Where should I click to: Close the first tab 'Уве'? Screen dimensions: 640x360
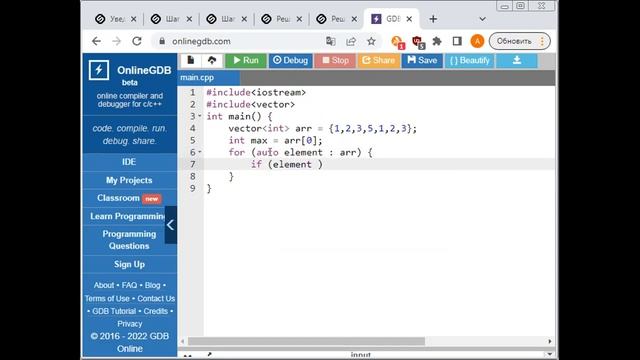133,19
